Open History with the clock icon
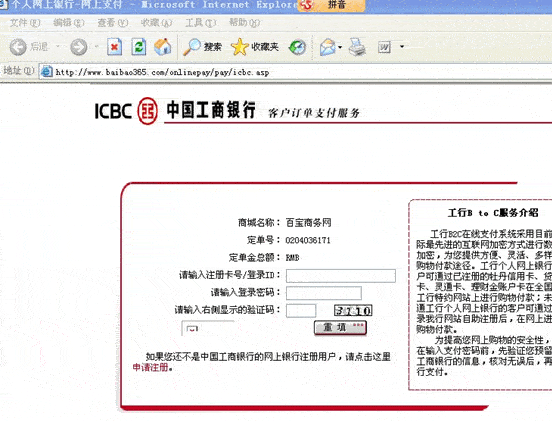 (x=297, y=47)
